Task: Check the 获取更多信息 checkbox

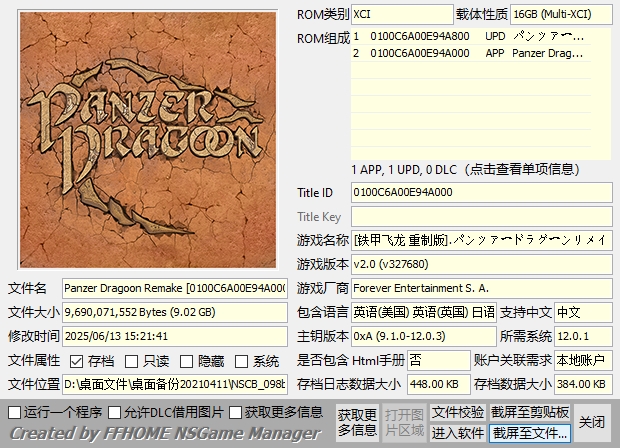Action: coord(236,412)
